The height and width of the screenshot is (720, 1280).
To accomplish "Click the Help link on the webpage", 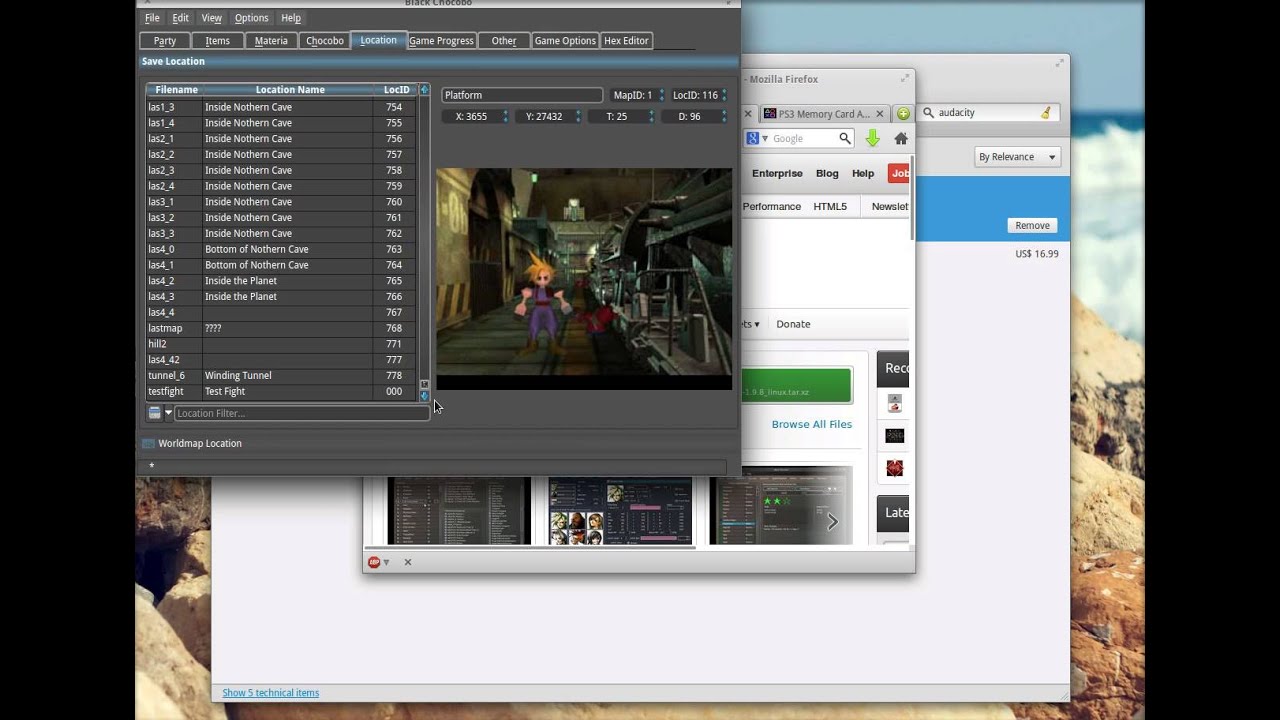I will pyautogui.click(x=863, y=173).
